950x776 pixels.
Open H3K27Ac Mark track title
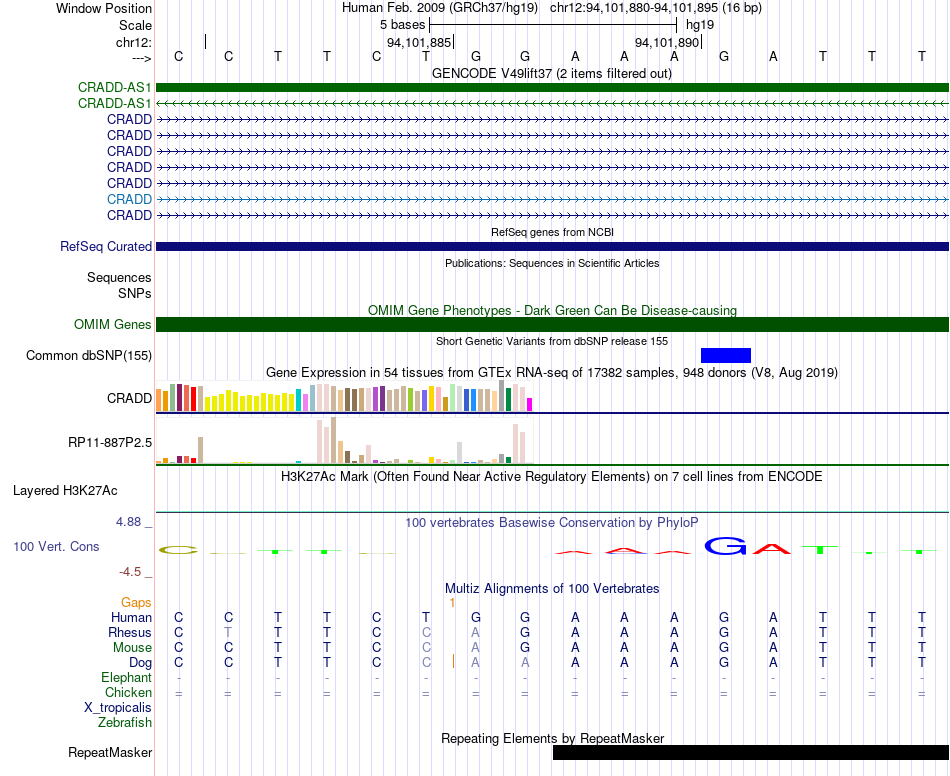(x=552, y=477)
